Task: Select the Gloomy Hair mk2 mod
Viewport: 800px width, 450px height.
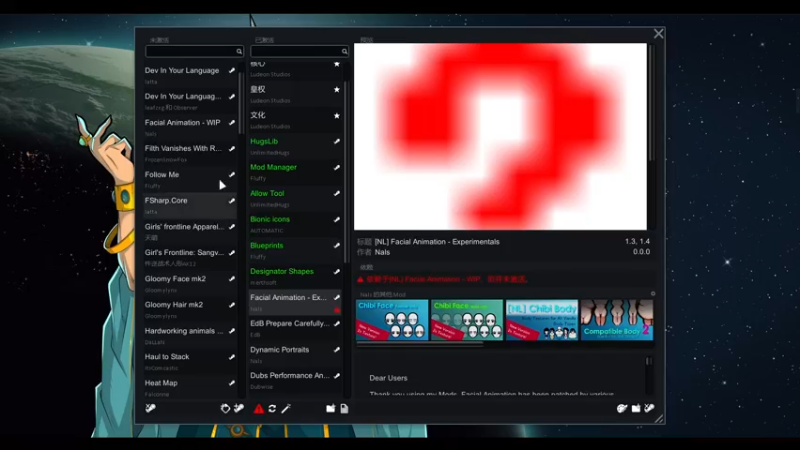Action: coord(190,309)
